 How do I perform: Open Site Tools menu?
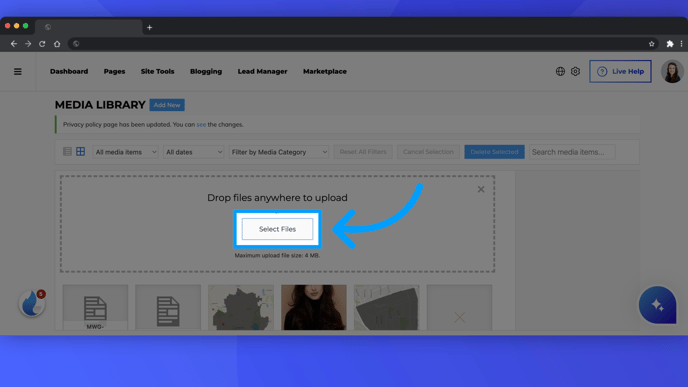click(x=158, y=72)
